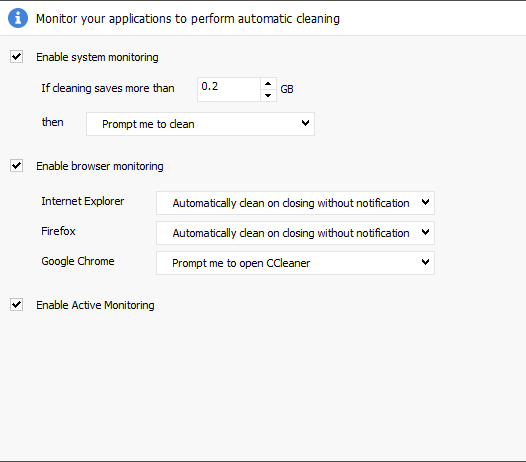Click the Google Chrome label
Viewport: 526px width, 462px height.
[x=78, y=261]
